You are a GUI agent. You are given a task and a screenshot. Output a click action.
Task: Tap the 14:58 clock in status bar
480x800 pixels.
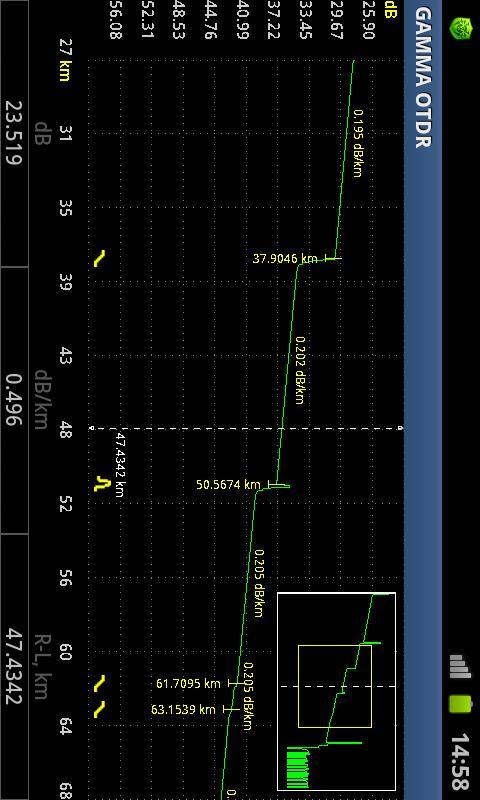click(x=463, y=761)
